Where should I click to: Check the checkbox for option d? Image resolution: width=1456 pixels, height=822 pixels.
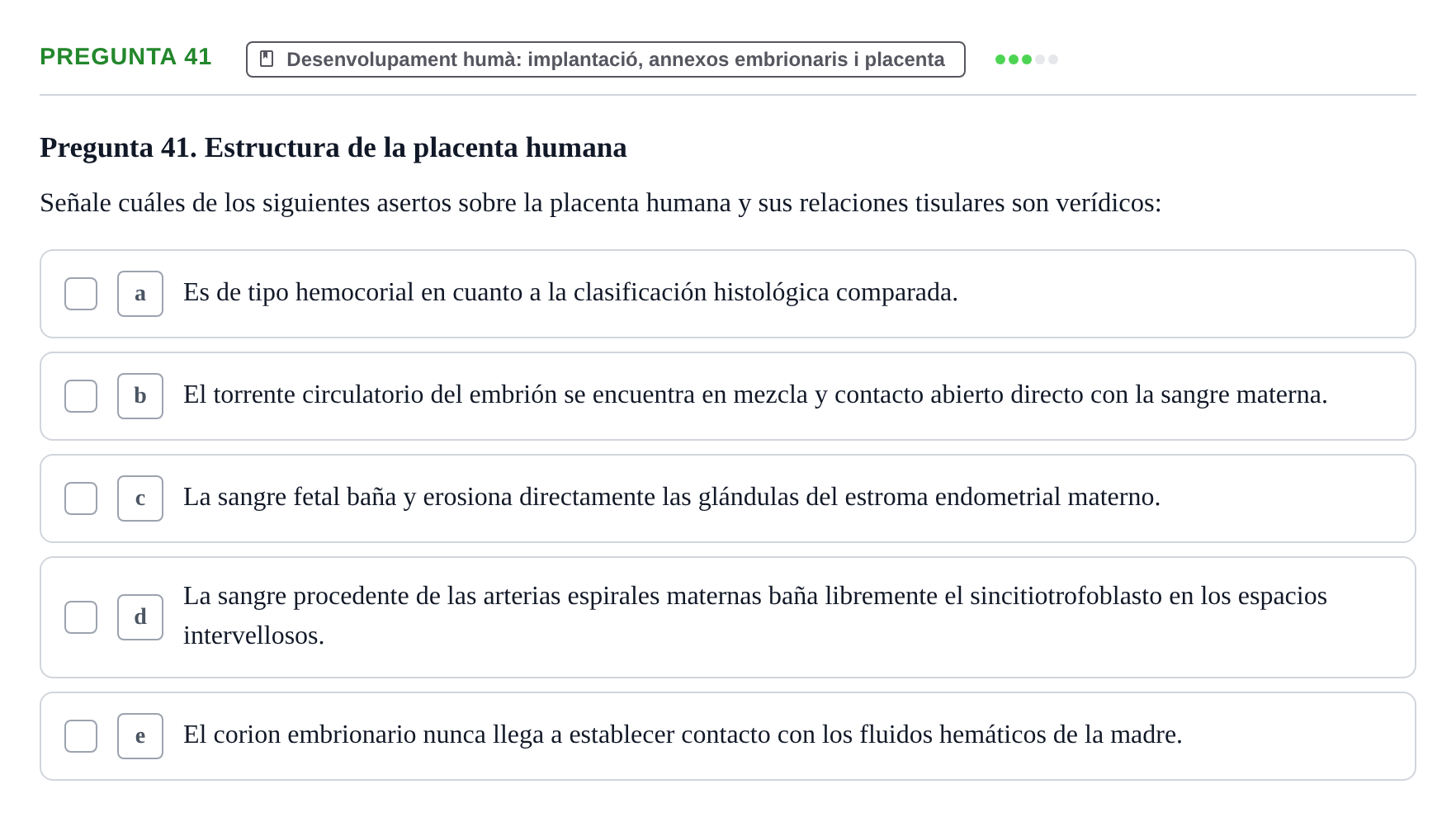[x=81, y=617]
